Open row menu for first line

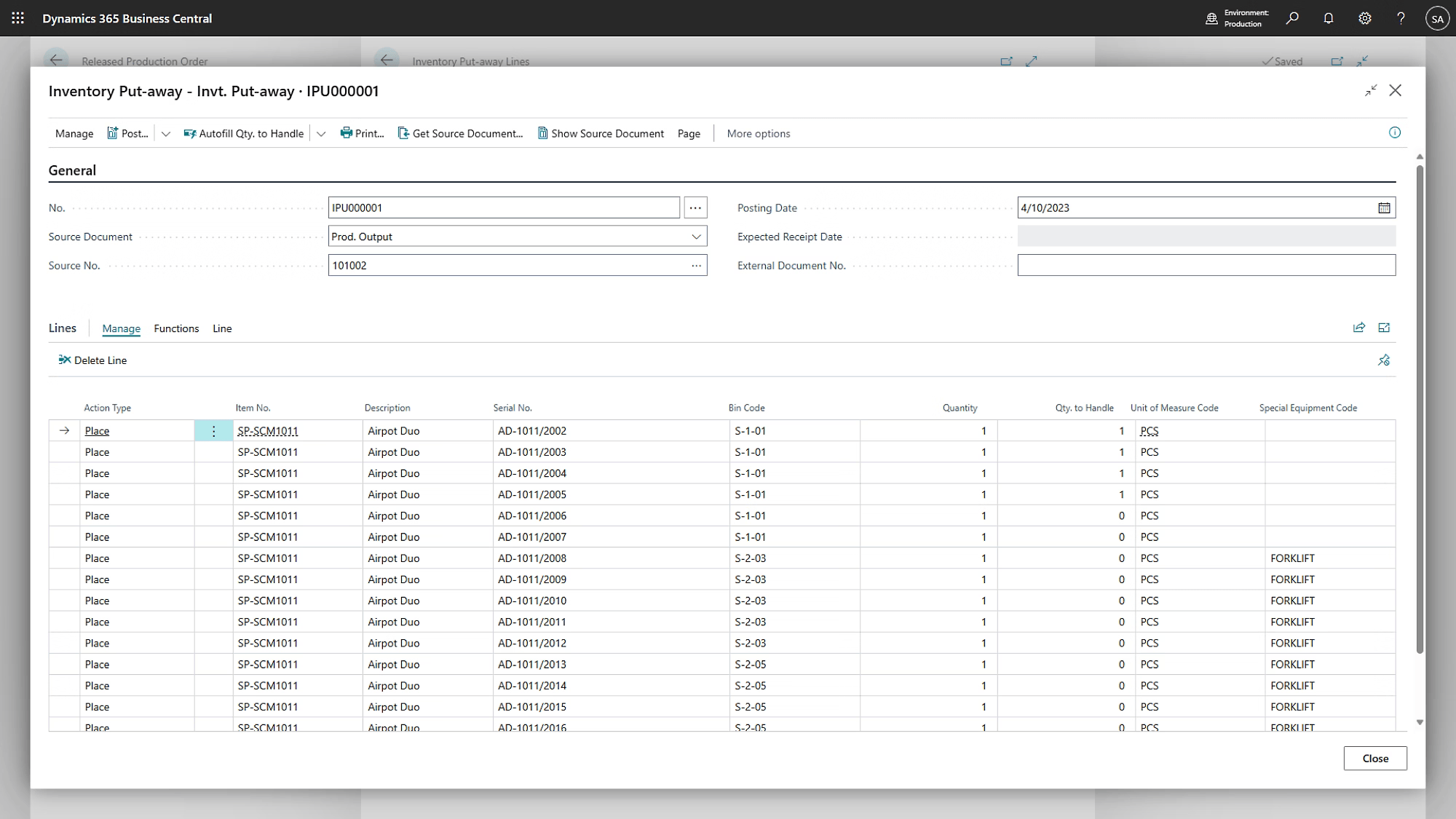(213, 431)
